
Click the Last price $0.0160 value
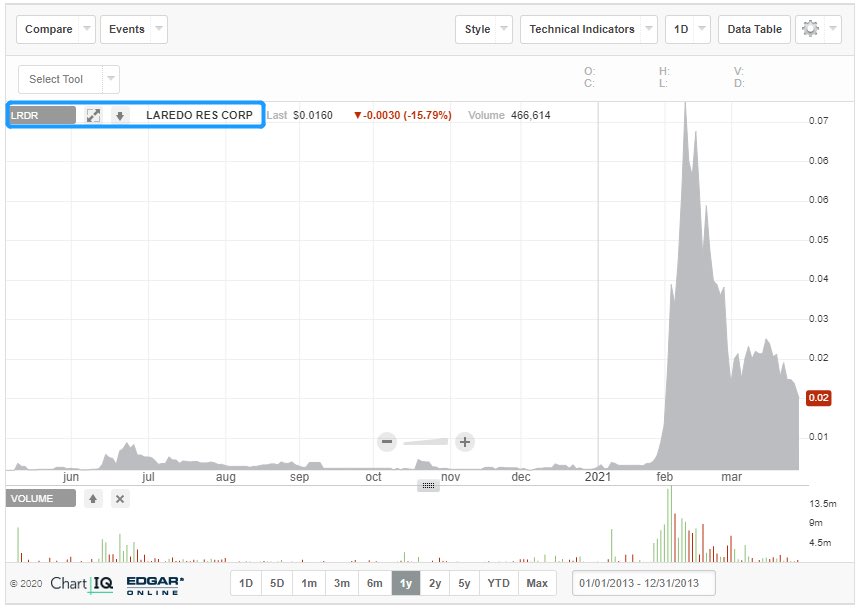point(312,115)
